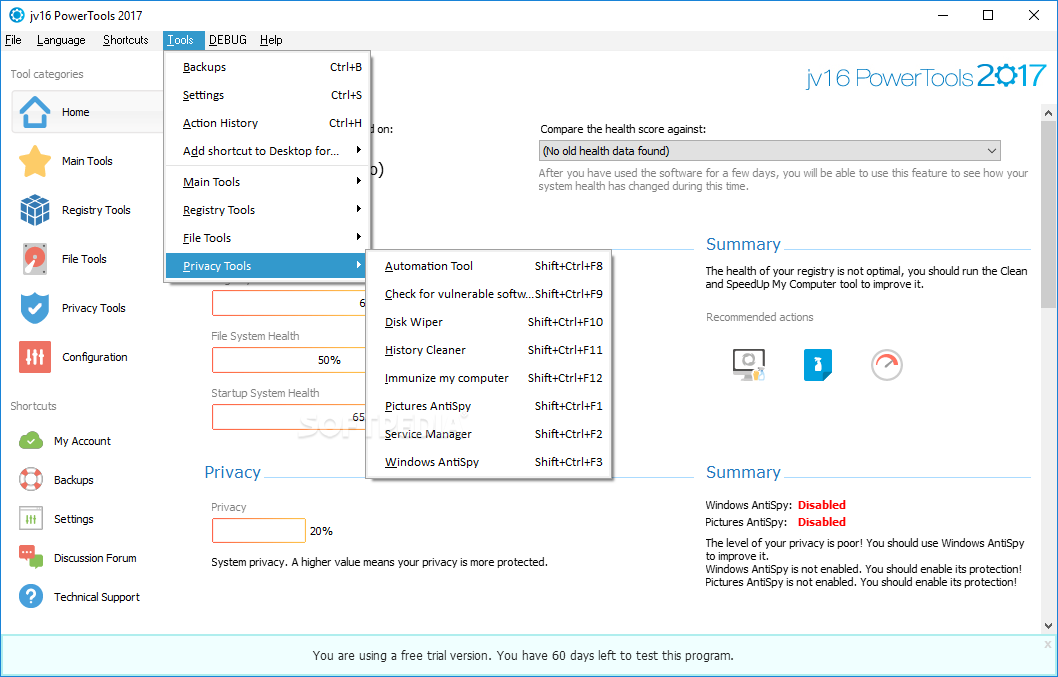Click the jv16 PowerTools title bar icon
This screenshot has height=677, width=1058.
click(17, 15)
